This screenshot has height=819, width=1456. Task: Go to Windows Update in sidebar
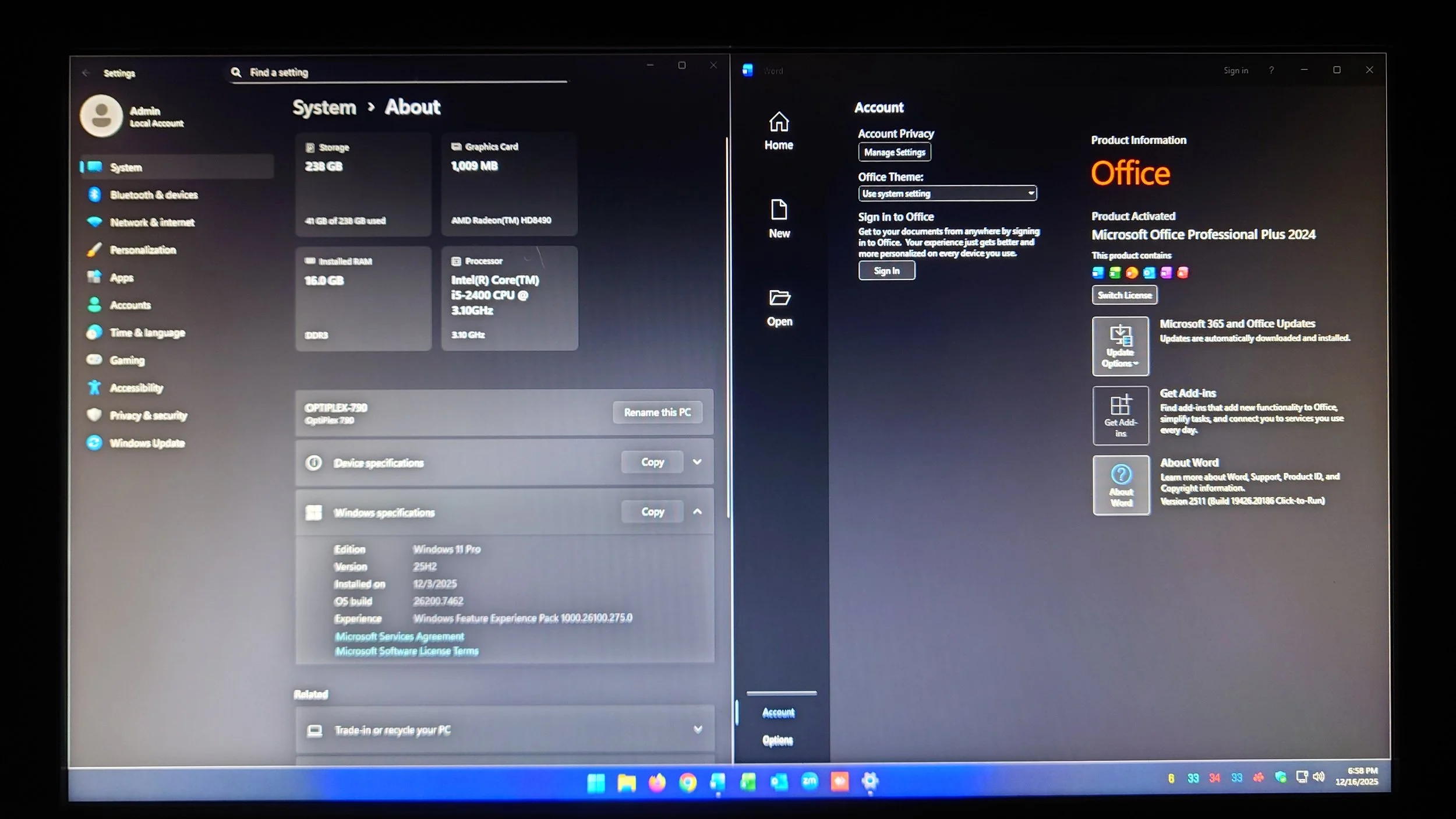click(x=147, y=443)
